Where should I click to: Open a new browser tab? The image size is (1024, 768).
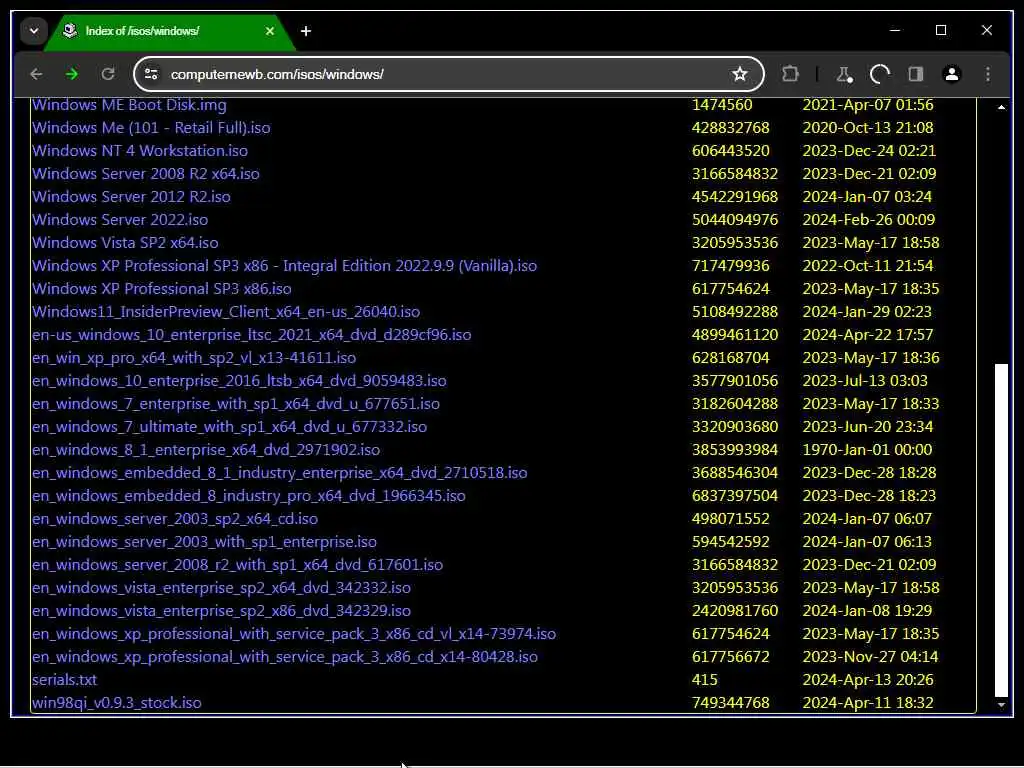(x=306, y=31)
